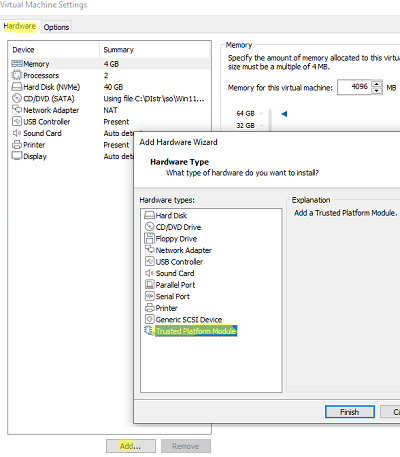Click the Sound Card icon in wizard list

click(149, 273)
